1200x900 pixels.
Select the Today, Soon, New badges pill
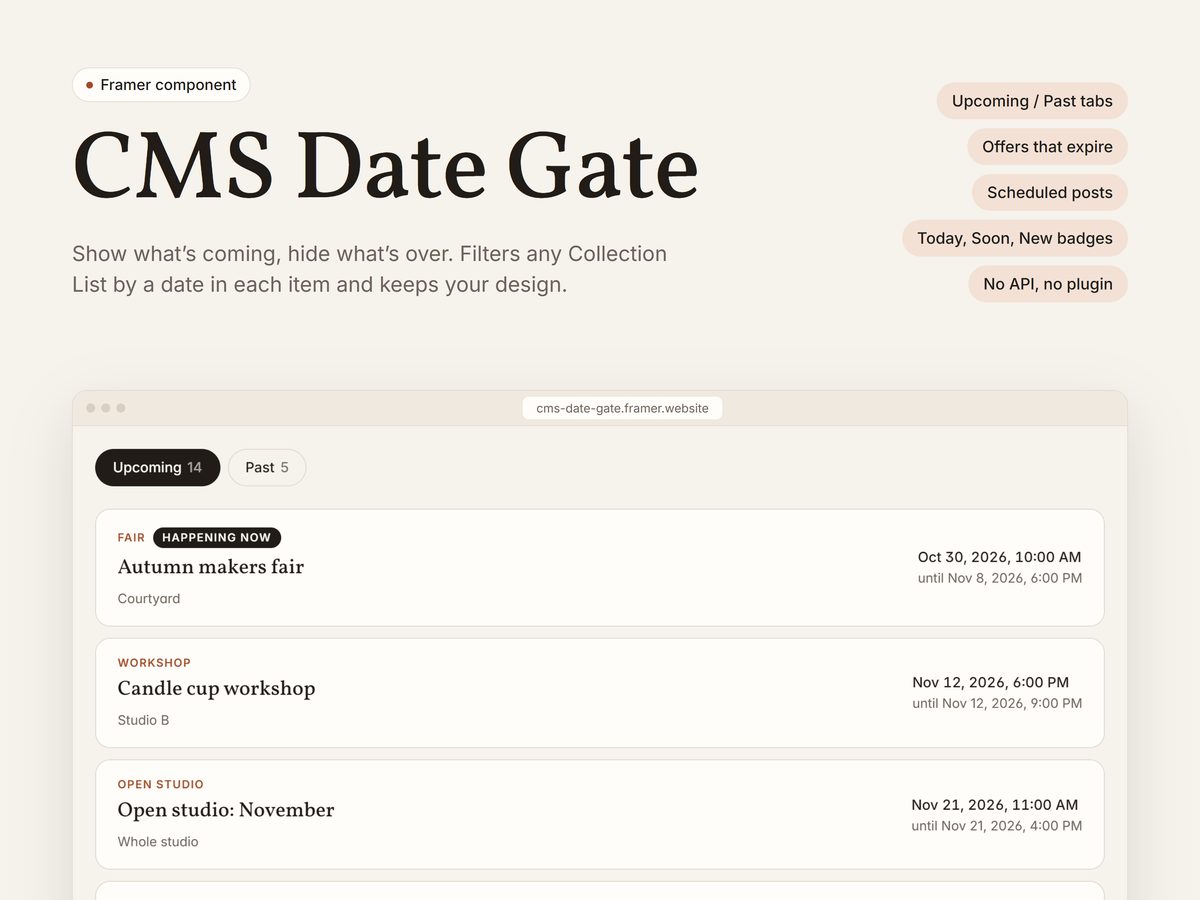tap(1015, 238)
